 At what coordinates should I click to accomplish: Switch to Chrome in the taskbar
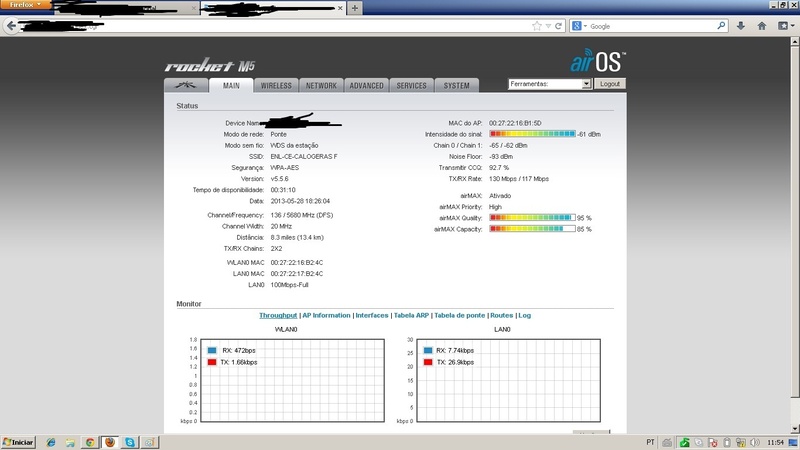click(x=90, y=442)
